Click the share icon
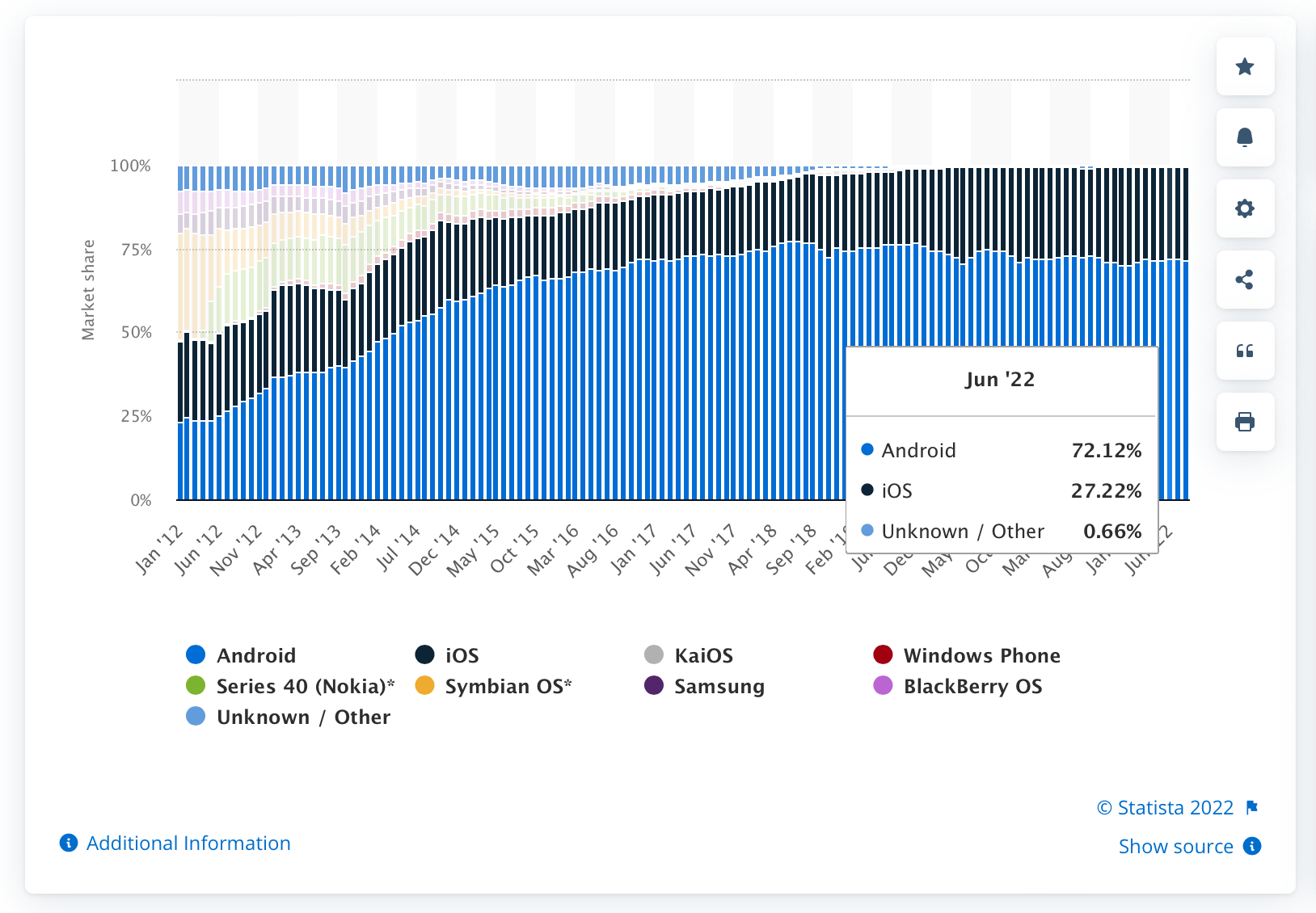 1245,280
